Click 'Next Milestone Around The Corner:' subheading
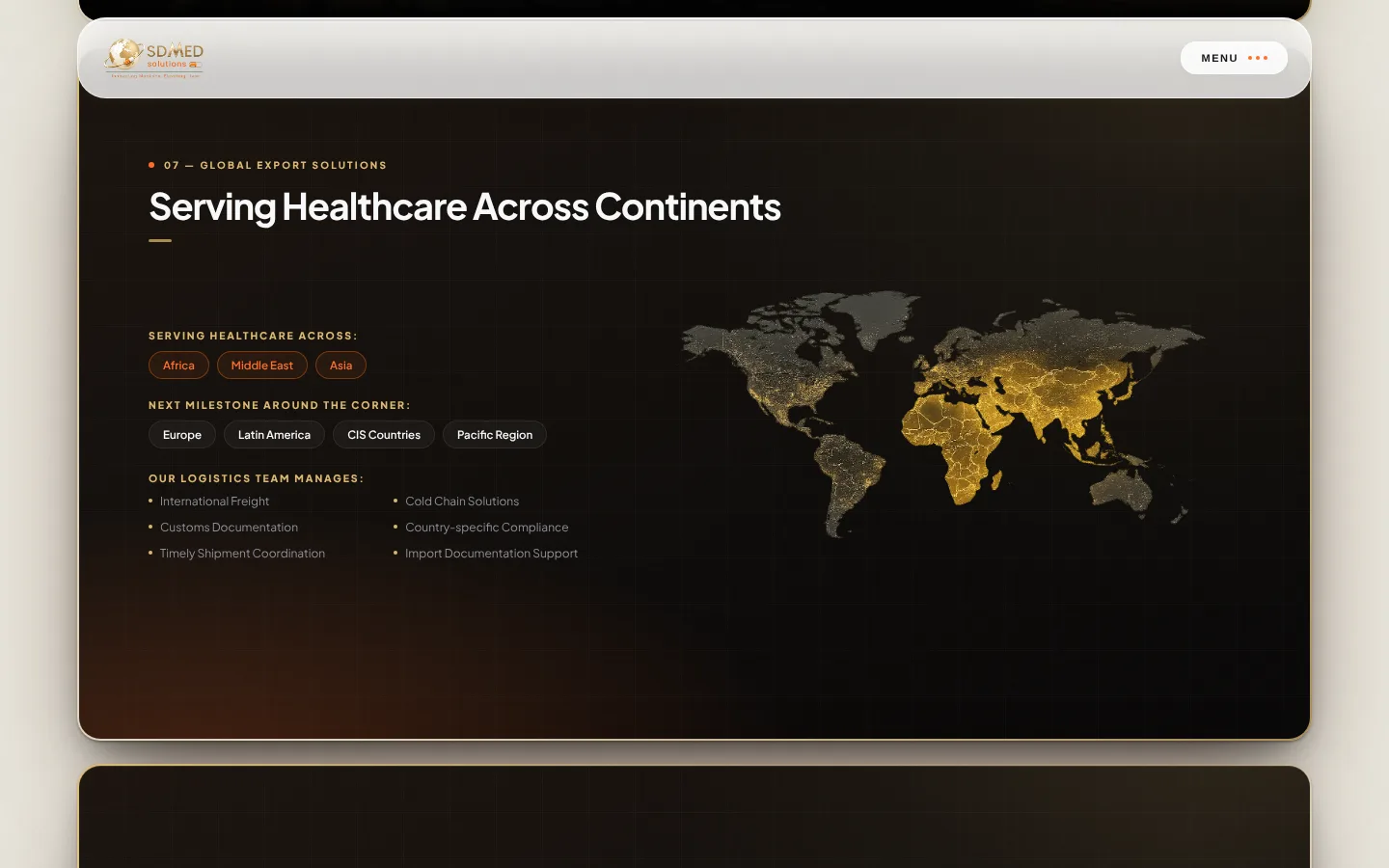This screenshot has height=868, width=1389. (x=280, y=405)
